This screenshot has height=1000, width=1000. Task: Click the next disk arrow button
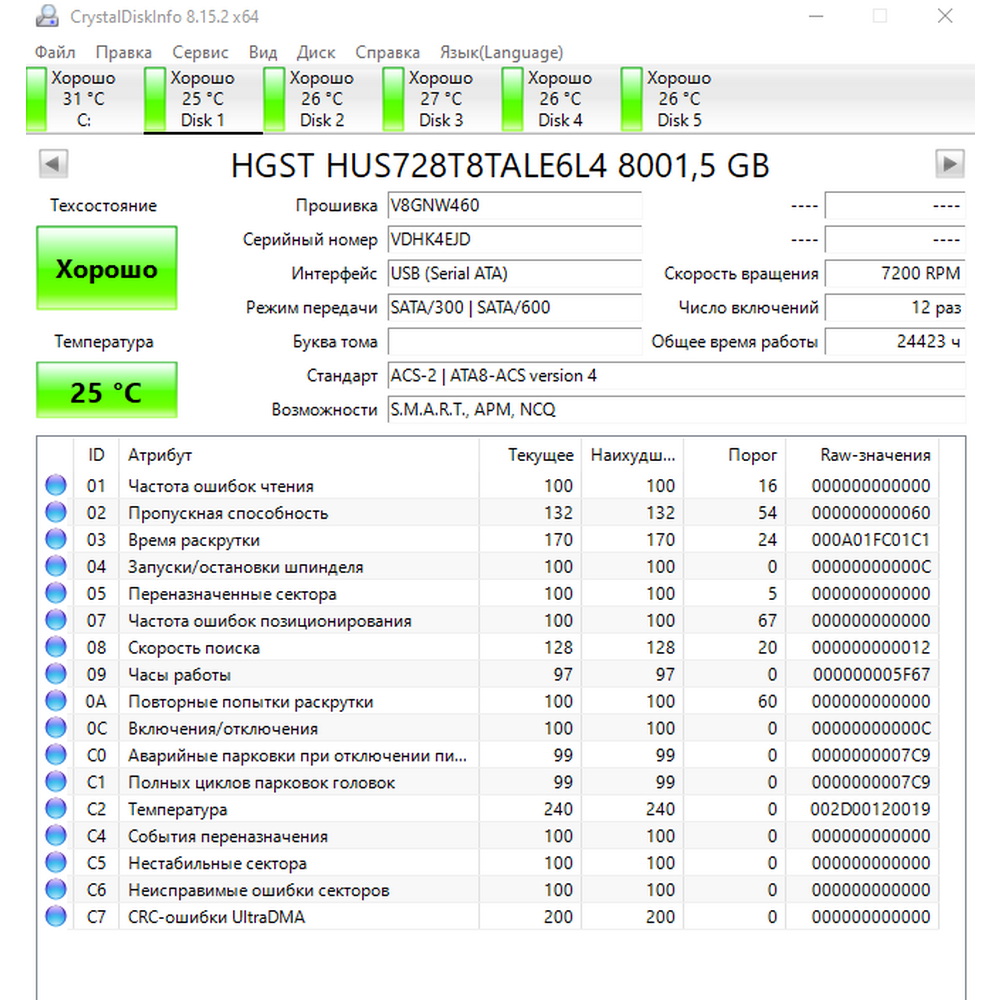(949, 165)
